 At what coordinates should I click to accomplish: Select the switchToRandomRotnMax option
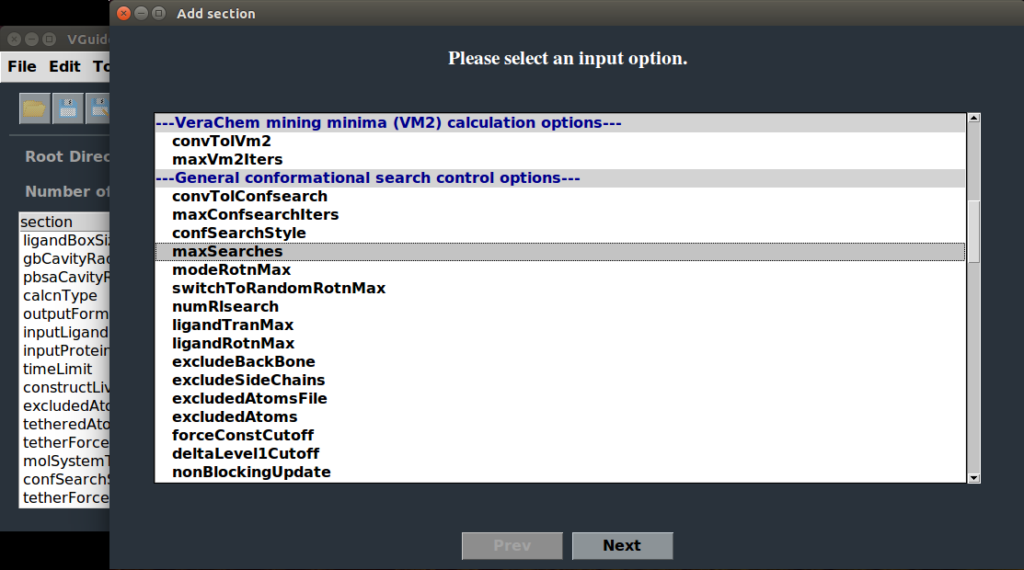point(560,288)
